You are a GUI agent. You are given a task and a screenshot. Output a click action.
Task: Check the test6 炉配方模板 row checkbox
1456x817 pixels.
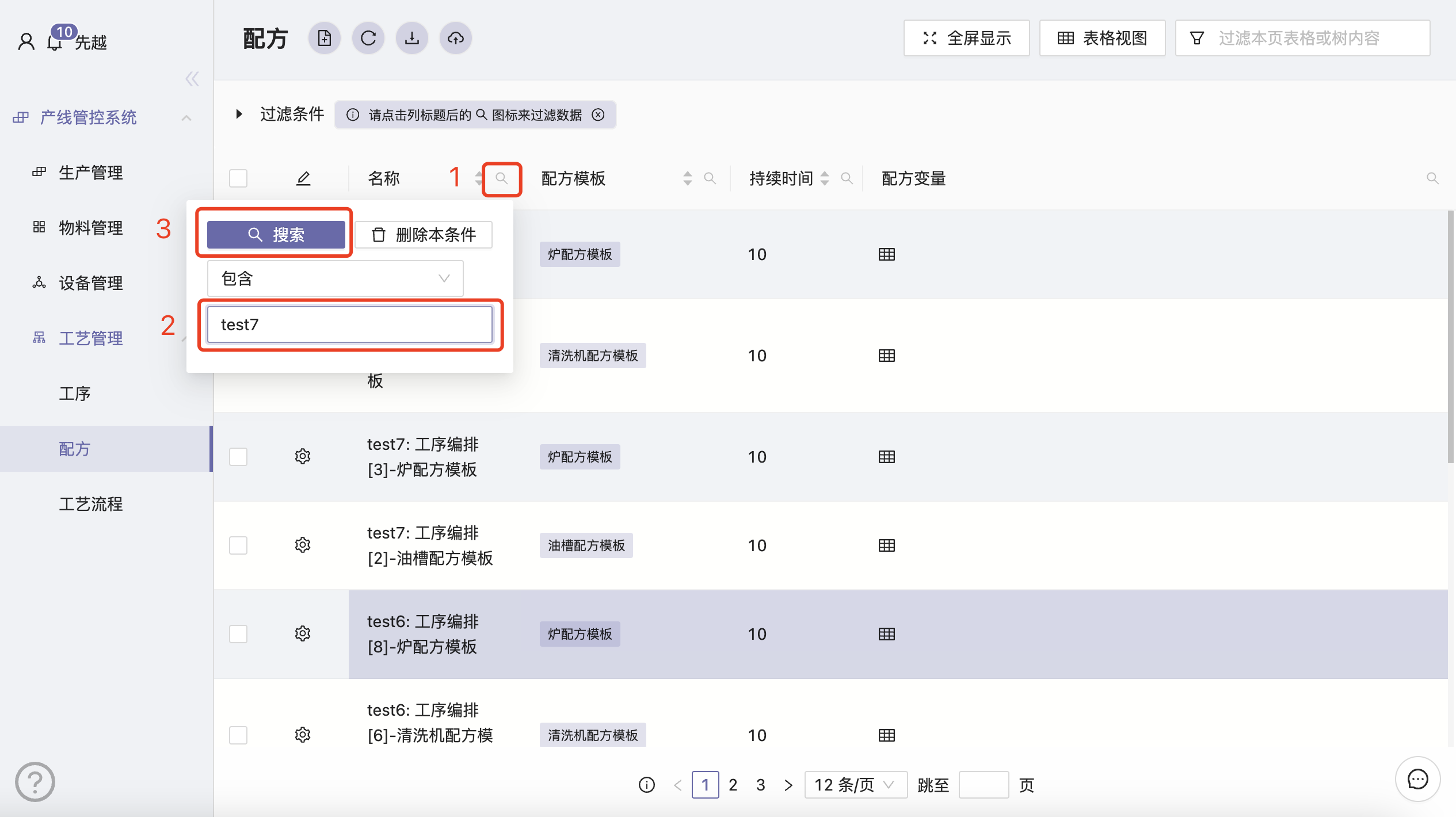click(238, 633)
